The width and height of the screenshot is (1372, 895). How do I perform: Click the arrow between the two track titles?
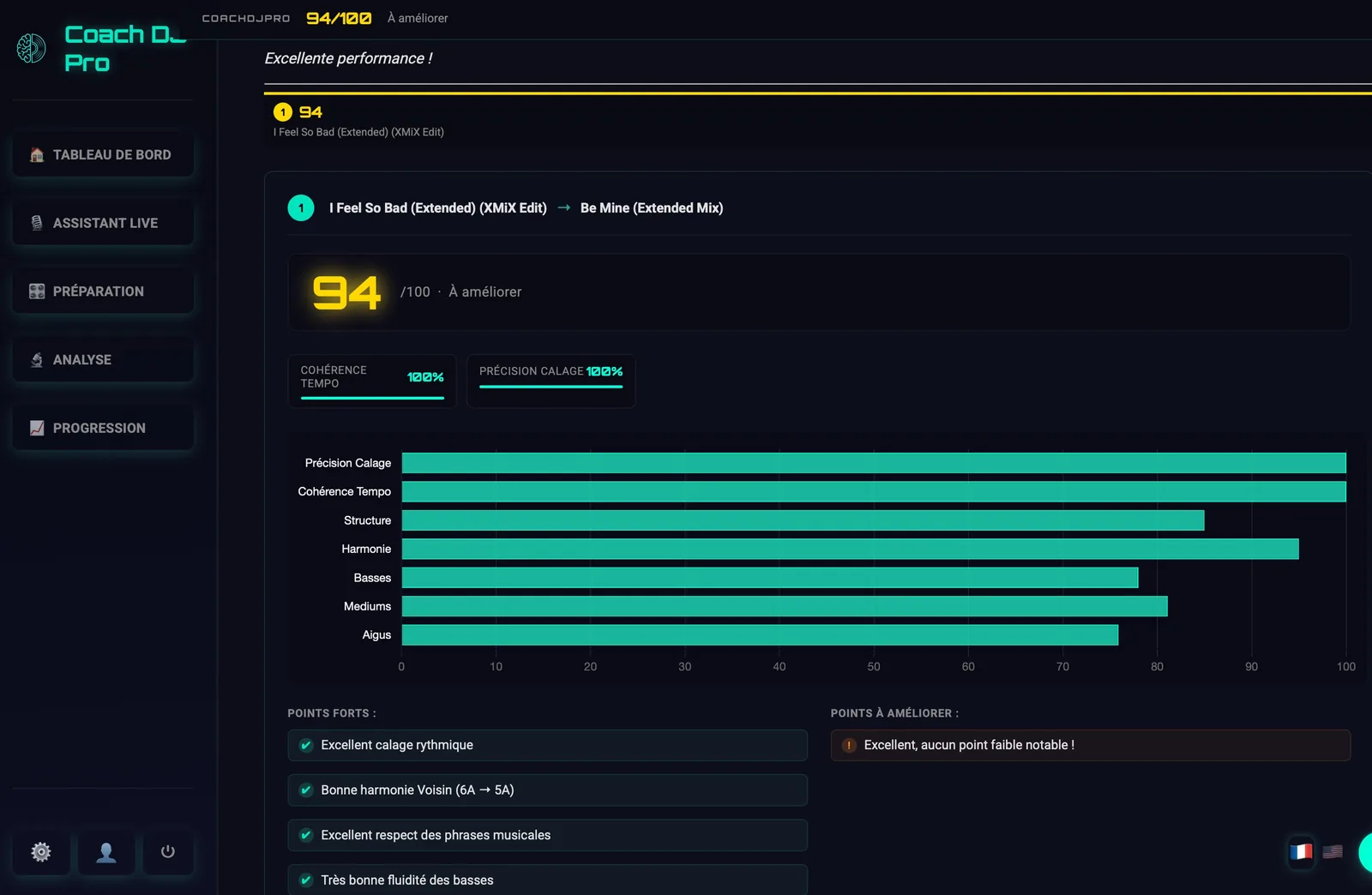563,207
